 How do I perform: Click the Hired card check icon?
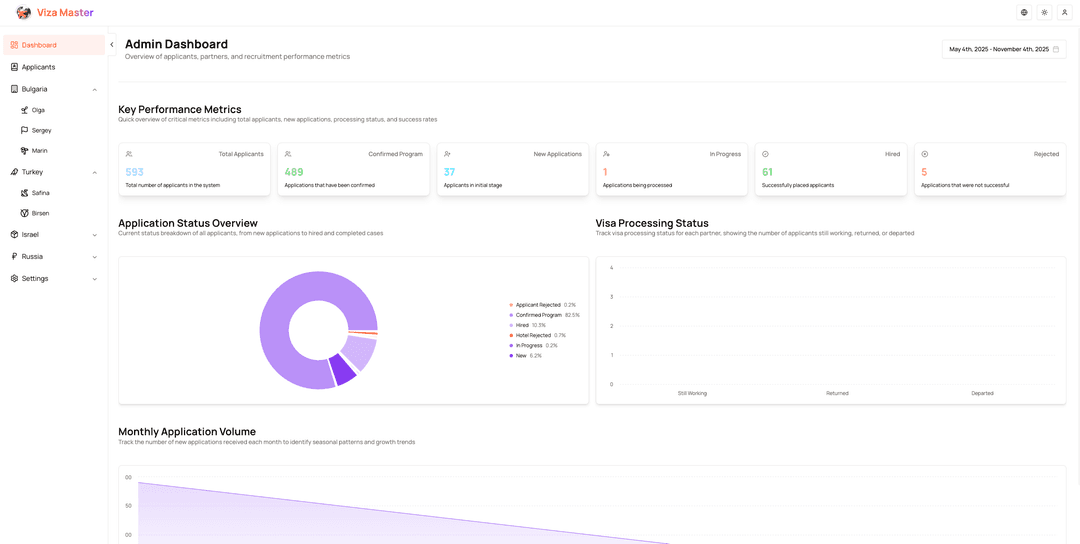coord(765,154)
